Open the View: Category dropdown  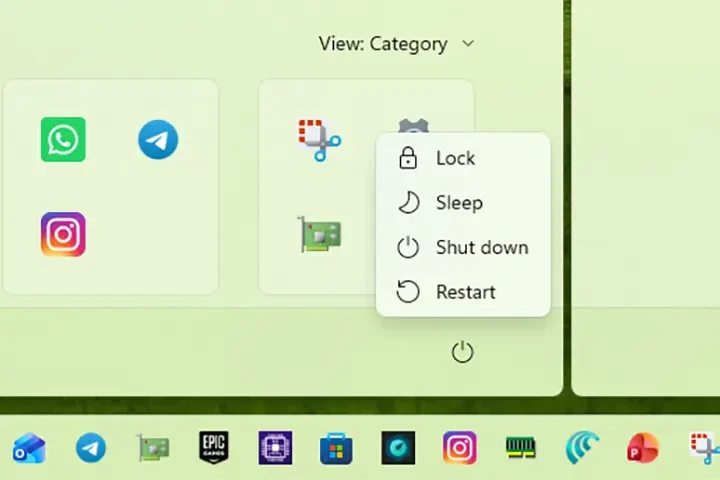pos(397,44)
